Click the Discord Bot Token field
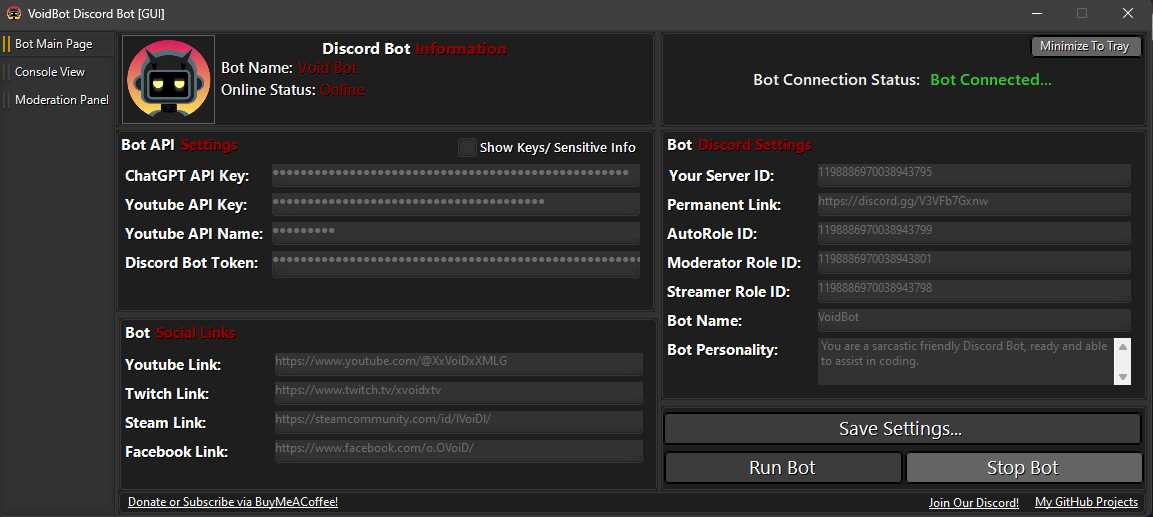This screenshot has width=1153, height=517. (x=456, y=263)
